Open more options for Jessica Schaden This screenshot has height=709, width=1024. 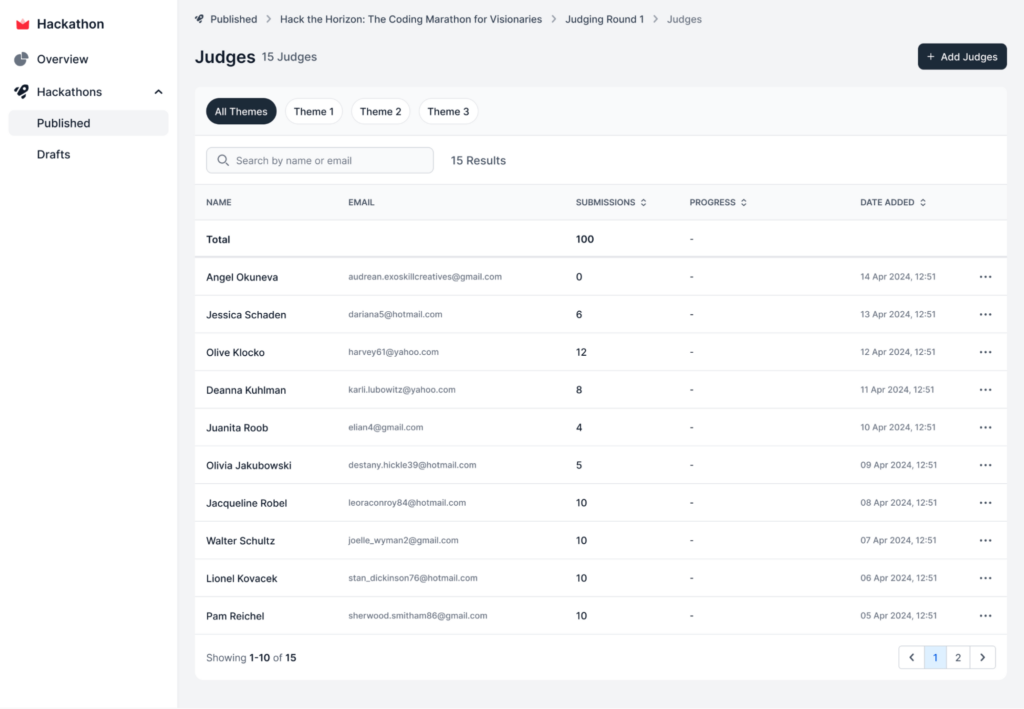[985, 315]
